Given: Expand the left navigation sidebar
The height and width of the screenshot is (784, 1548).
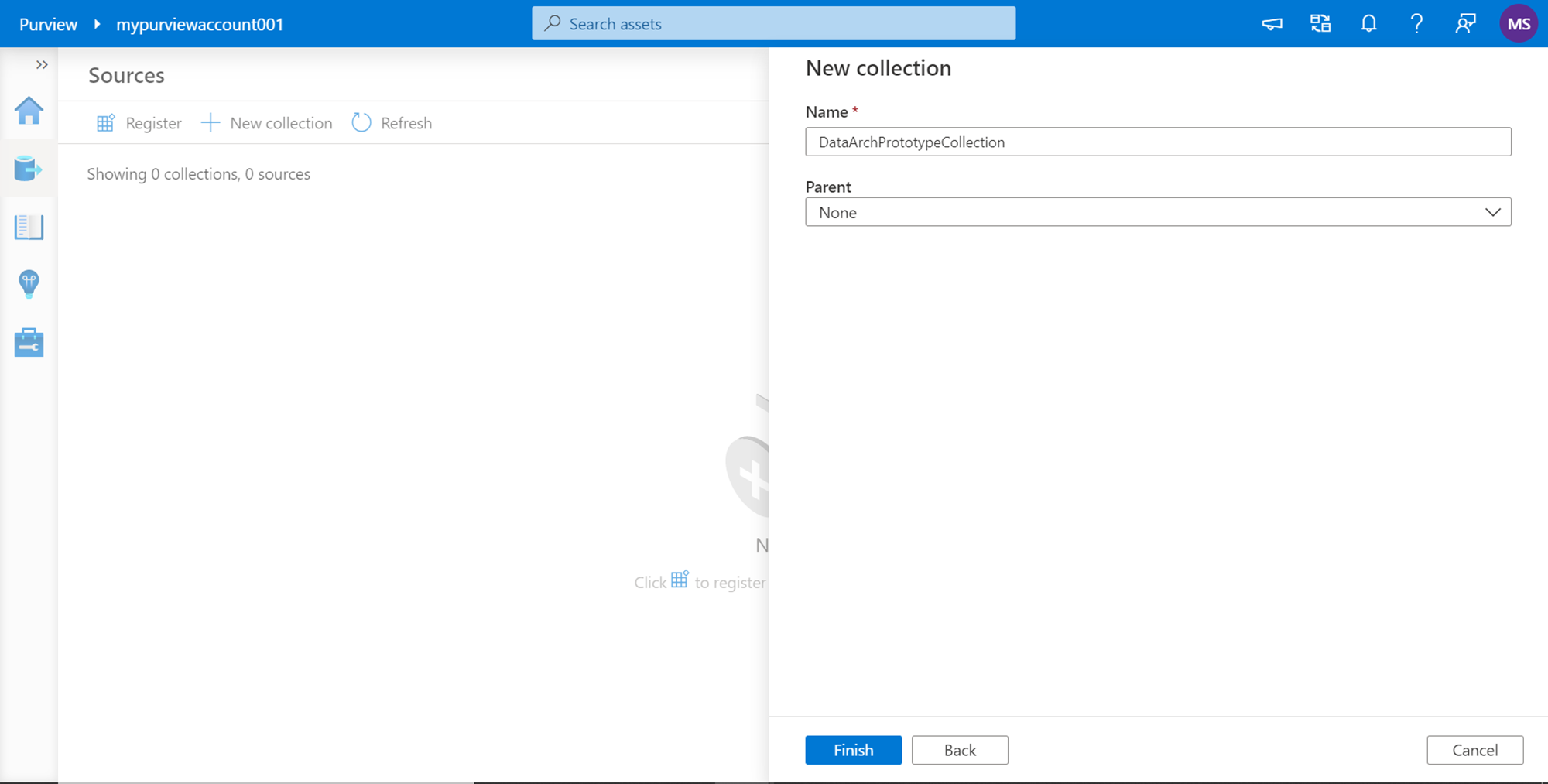Looking at the screenshot, I should click(x=42, y=65).
